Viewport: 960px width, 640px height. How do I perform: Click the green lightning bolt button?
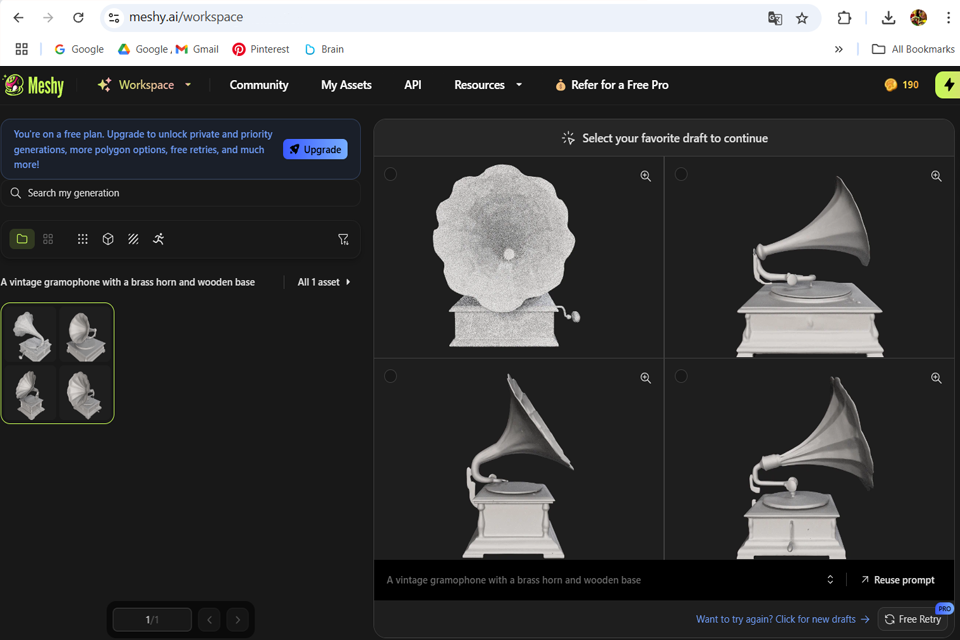tap(948, 85)
